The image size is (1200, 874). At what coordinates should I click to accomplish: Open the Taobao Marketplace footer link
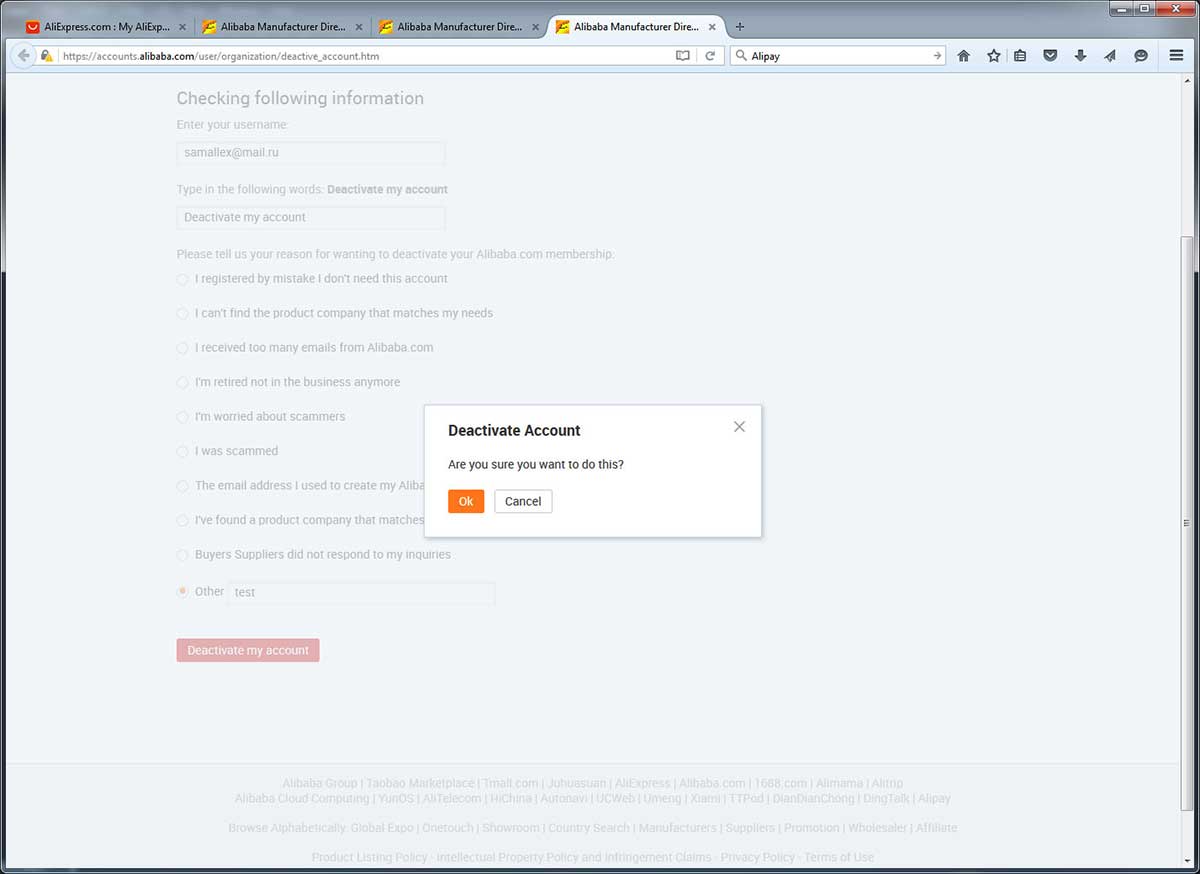click(x=420, y=783)
